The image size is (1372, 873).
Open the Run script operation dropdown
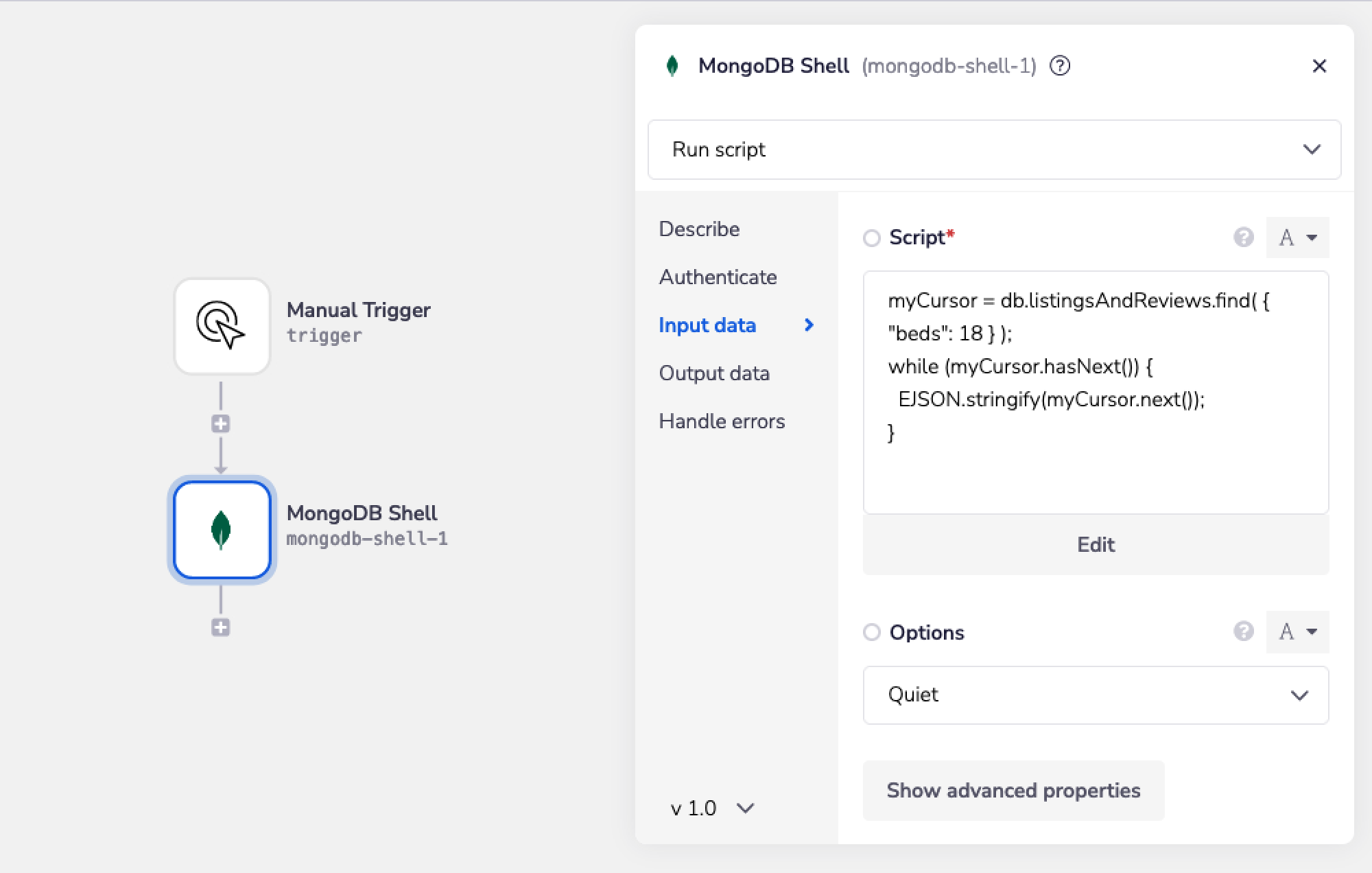tap(993, 150)
